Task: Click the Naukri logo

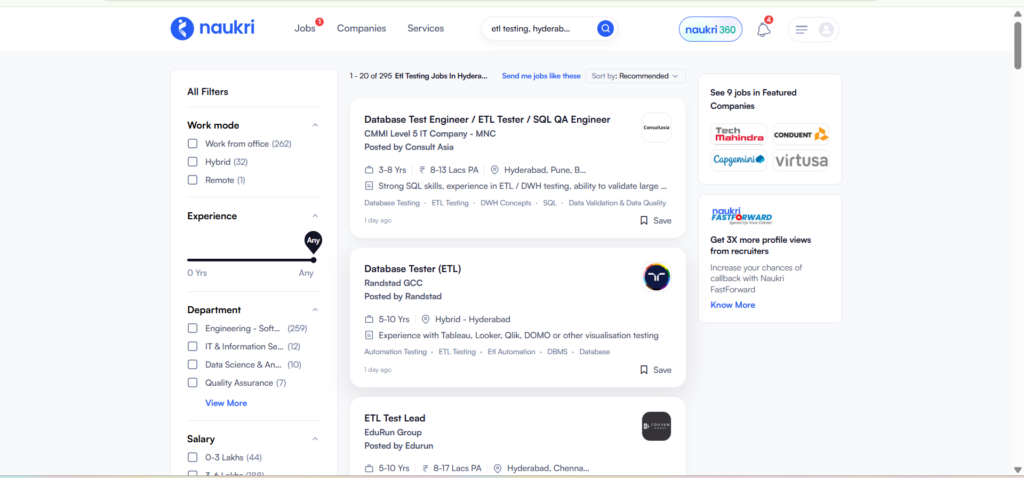Action: (x=212, y=28)
